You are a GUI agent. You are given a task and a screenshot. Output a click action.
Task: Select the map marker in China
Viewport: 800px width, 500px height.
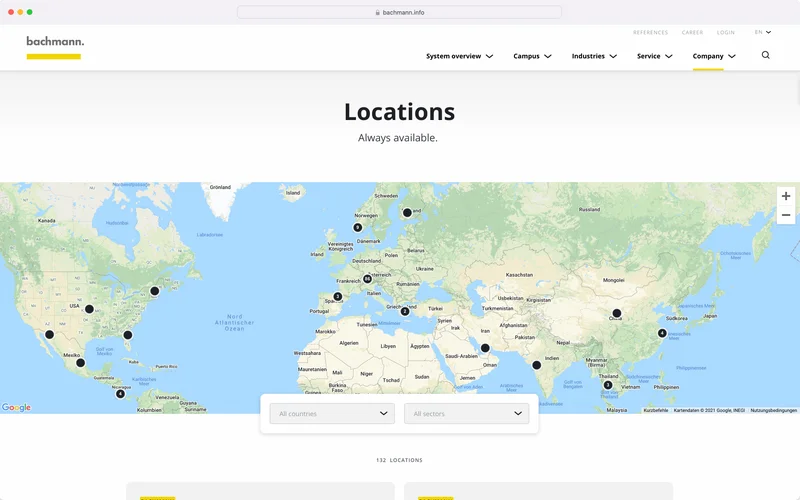(617, 313)
